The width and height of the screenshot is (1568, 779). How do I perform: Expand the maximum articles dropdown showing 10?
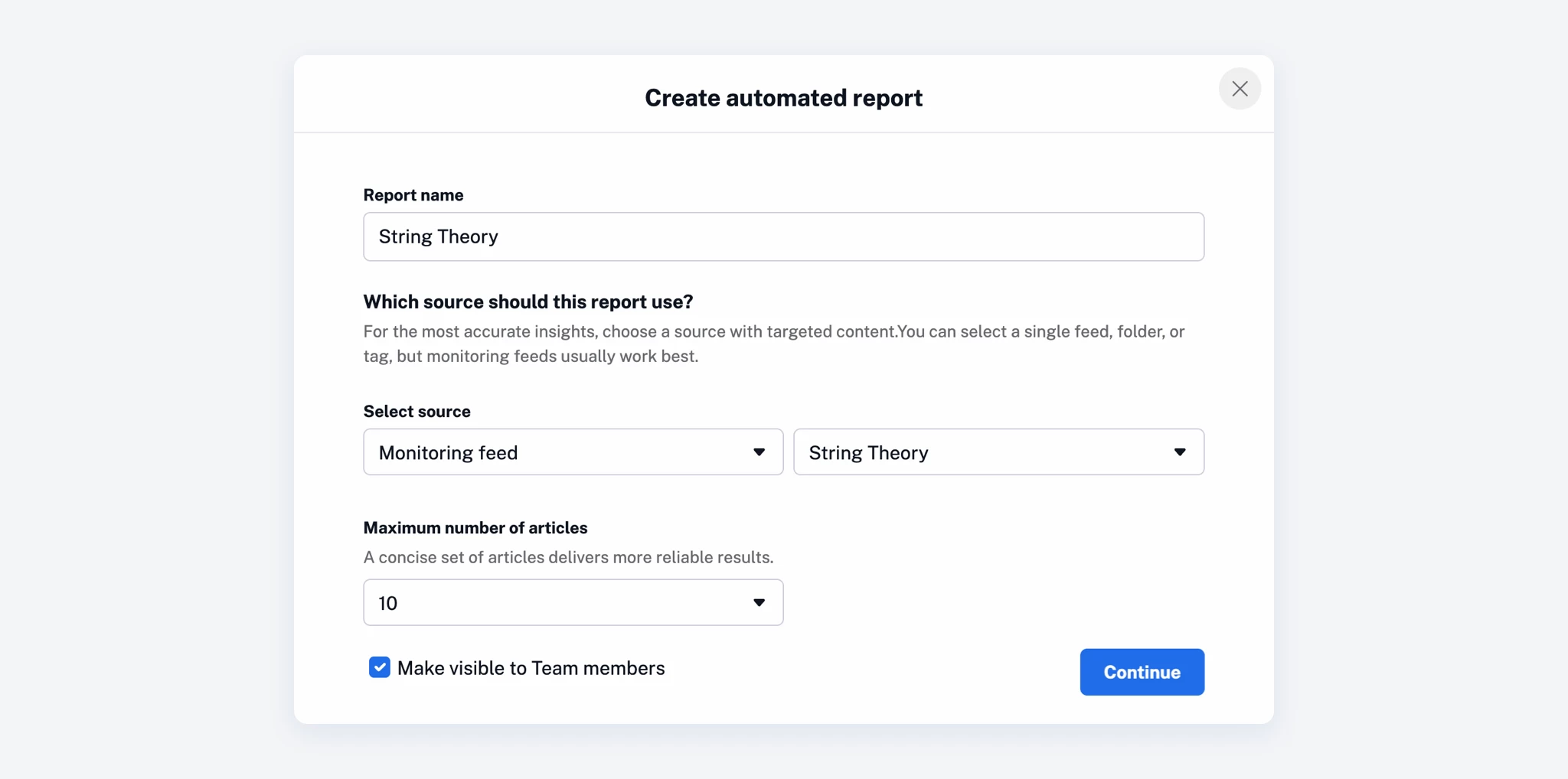[573, 603]
